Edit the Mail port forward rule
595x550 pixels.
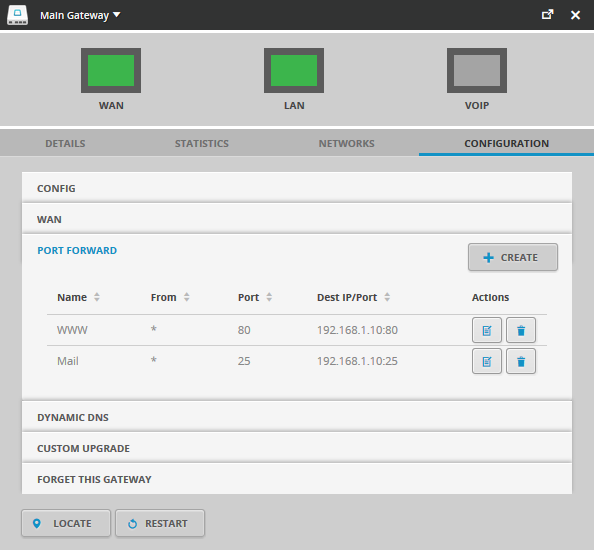[x=486, y=361]
